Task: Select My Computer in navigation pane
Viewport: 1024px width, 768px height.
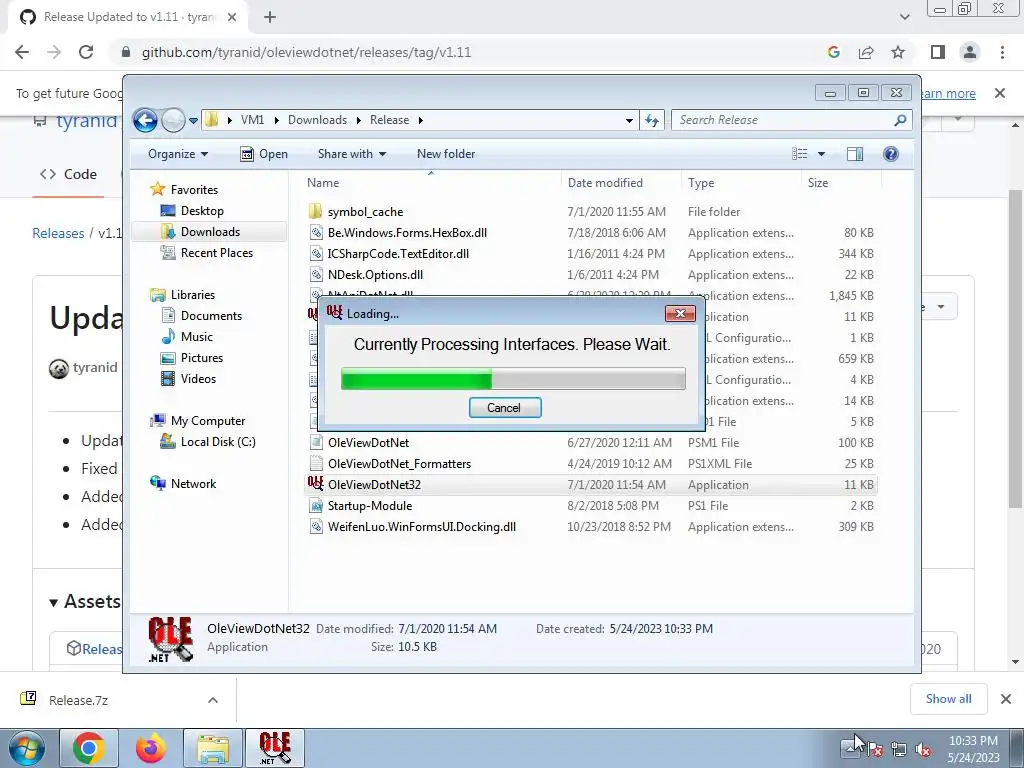Action: click(x=208, y=421)
